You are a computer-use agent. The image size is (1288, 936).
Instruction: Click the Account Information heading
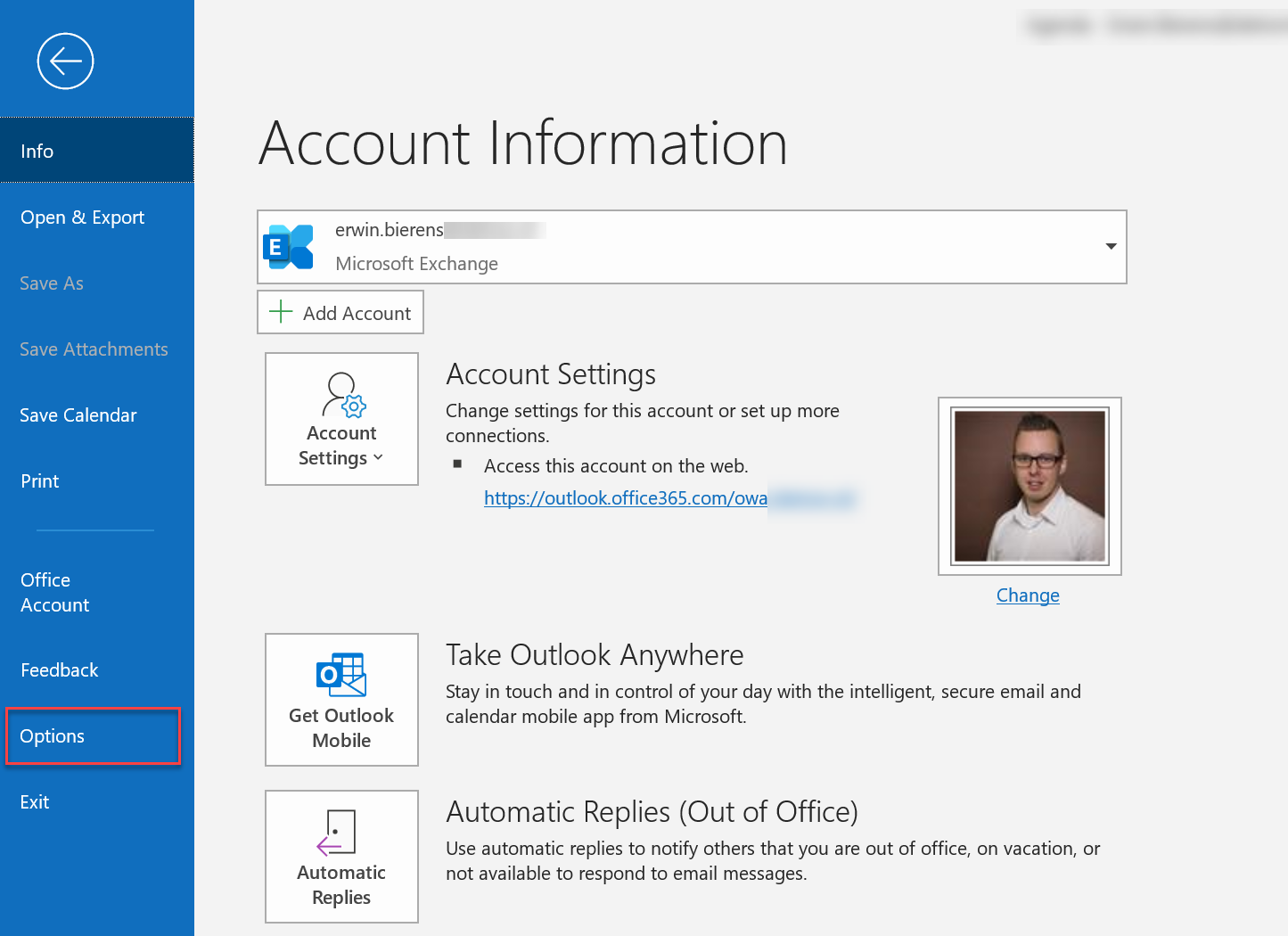pos(523,143)
